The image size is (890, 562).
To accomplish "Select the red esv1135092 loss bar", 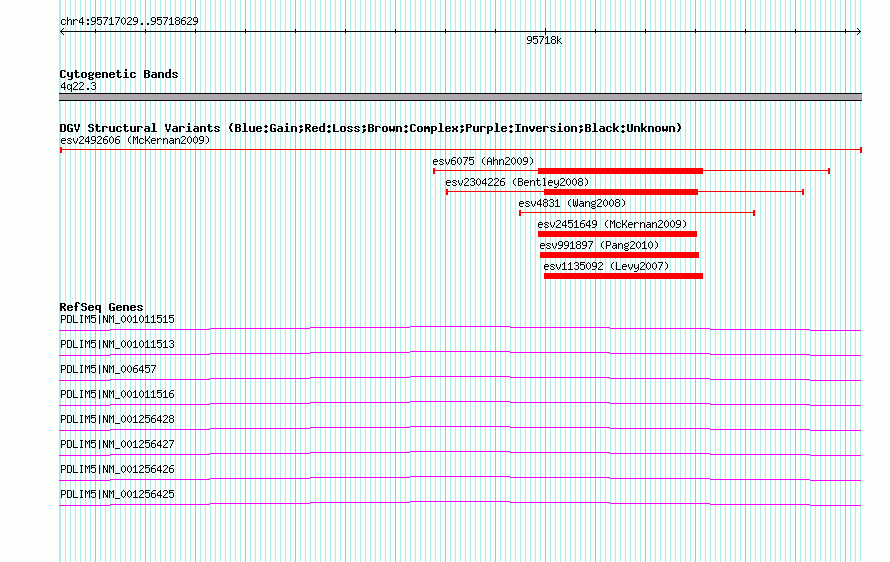I will 623,276.
